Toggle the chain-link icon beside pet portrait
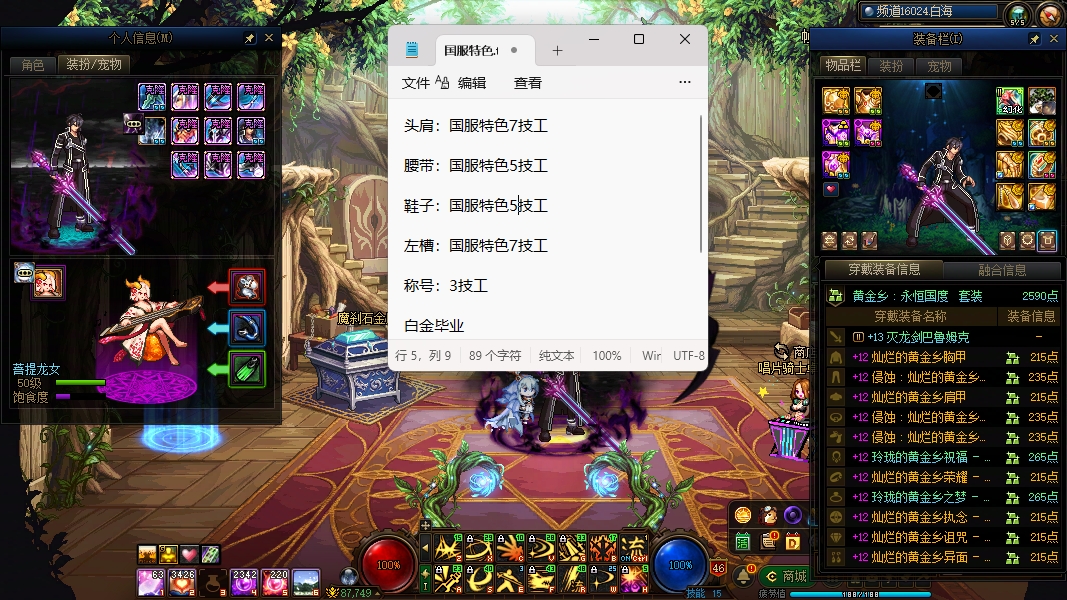Viewport: 1067px width, 600px height. click(22, 273)
